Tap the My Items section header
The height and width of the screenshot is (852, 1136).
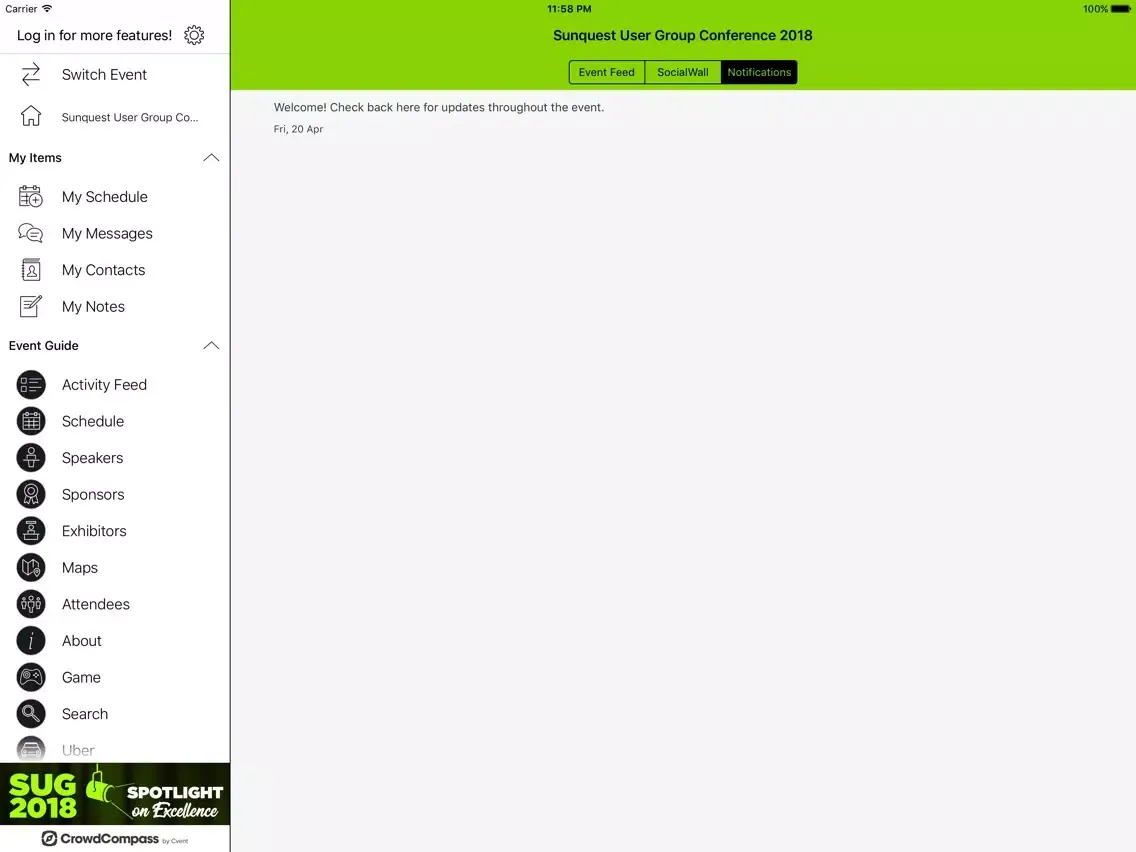tap(35, 157)
